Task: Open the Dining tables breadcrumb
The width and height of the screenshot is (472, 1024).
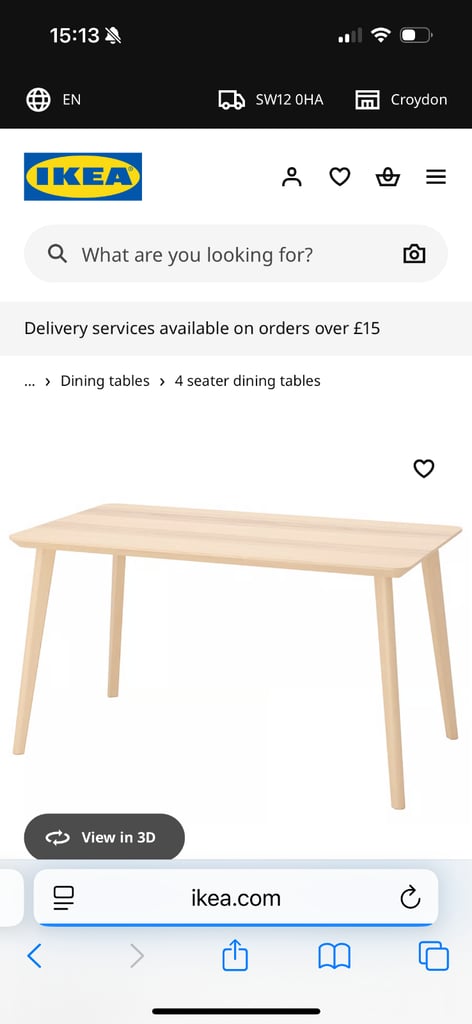Action: click(105, 381)
